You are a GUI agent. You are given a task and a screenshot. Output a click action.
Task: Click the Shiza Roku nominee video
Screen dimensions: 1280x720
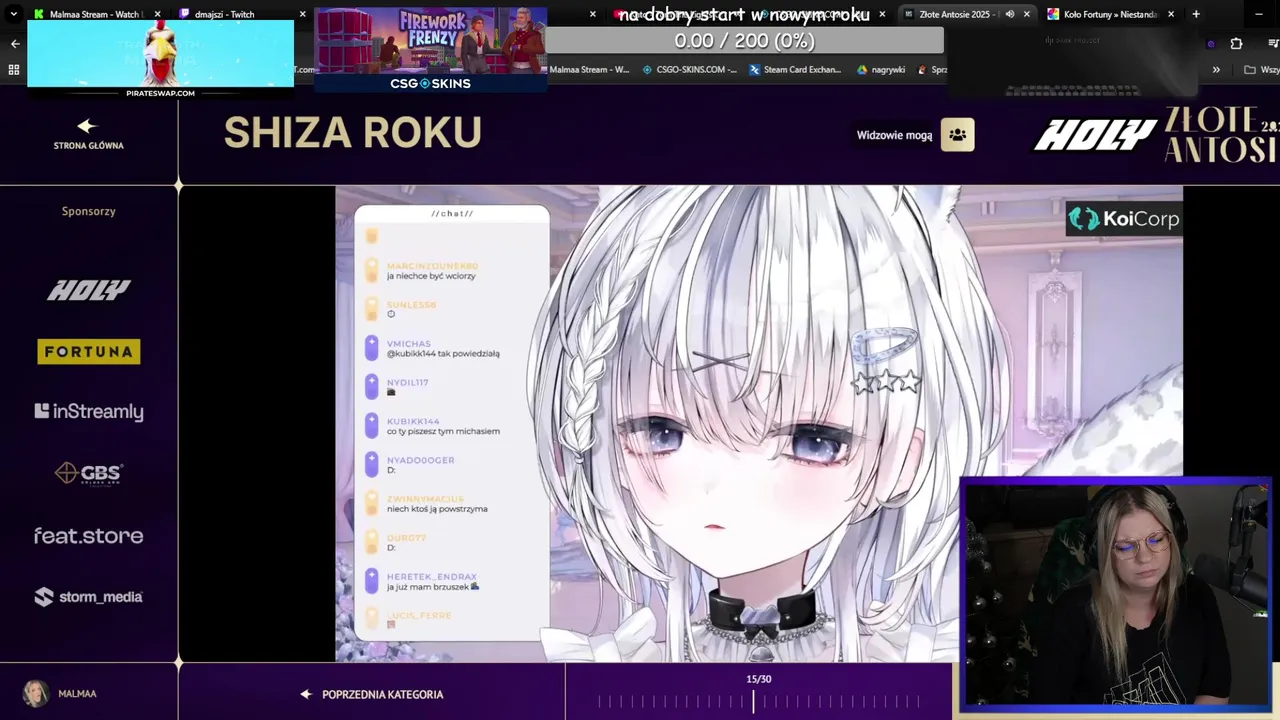click(x=759, y=423)
